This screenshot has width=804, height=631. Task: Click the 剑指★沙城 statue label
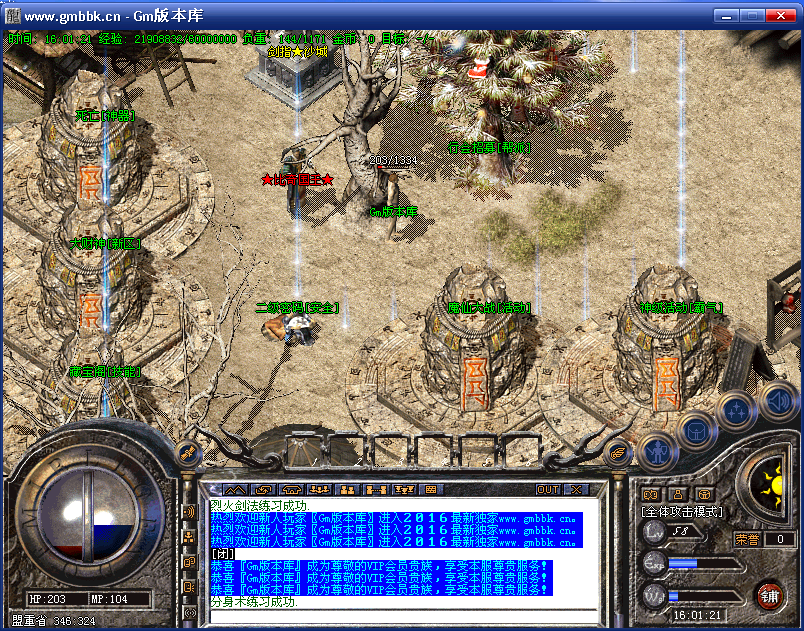coord(297,52)
